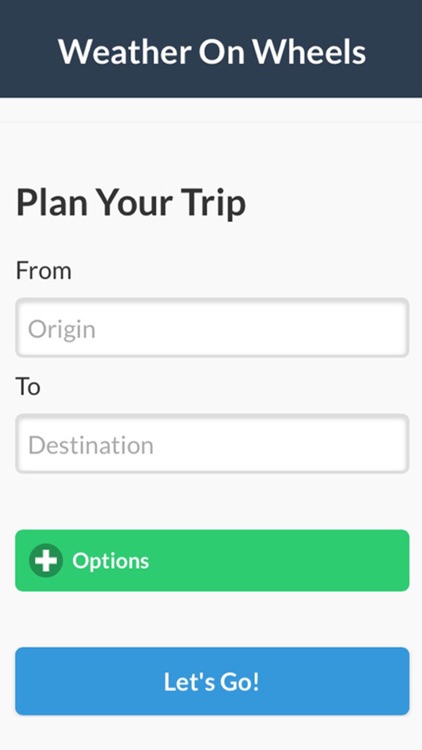
Task: Click the plus icon on Options bar
Action: click(46, 560)
